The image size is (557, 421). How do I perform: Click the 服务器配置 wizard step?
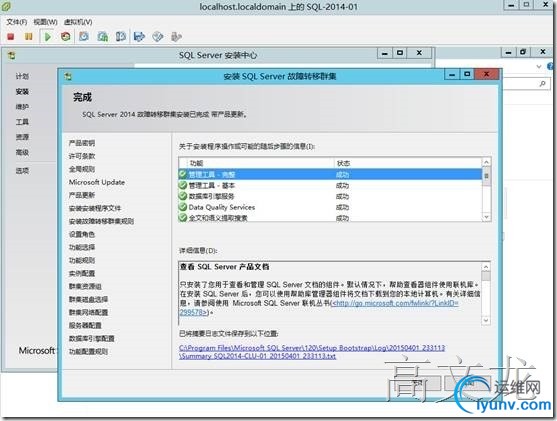(85, 325)
